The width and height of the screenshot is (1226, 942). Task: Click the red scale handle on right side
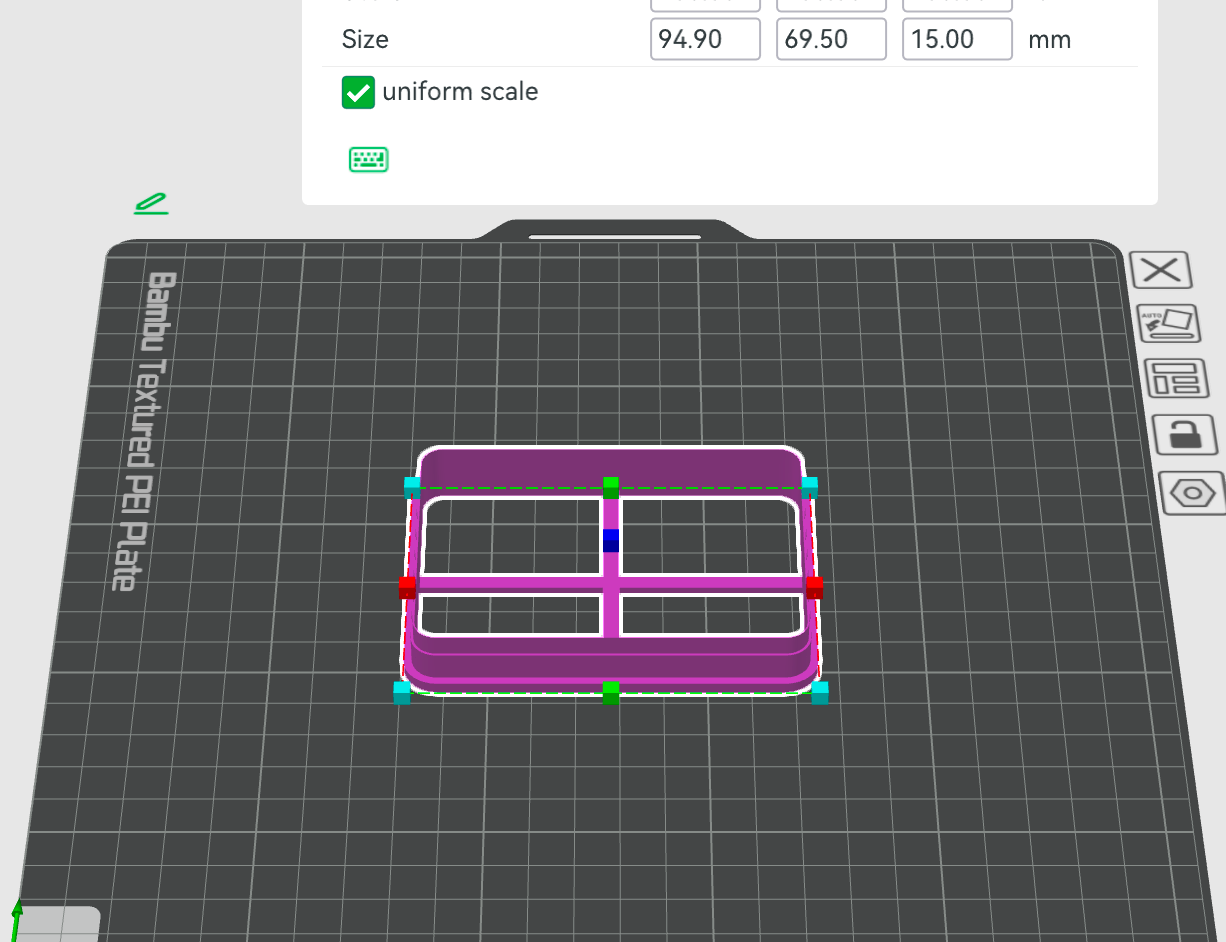815,587
